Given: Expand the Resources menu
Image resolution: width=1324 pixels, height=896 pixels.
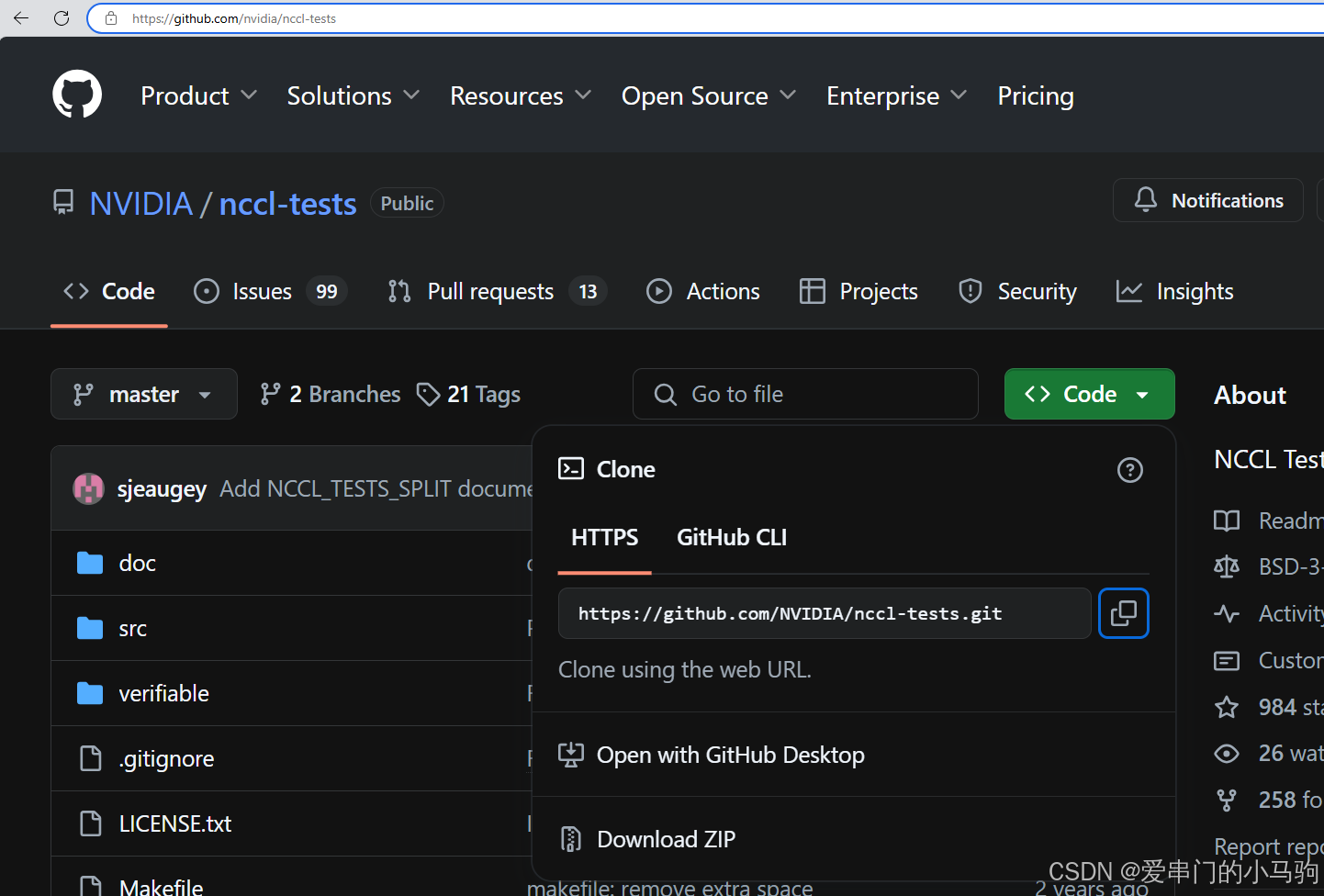Looking at the screenshot, I should tap(521, 95).
